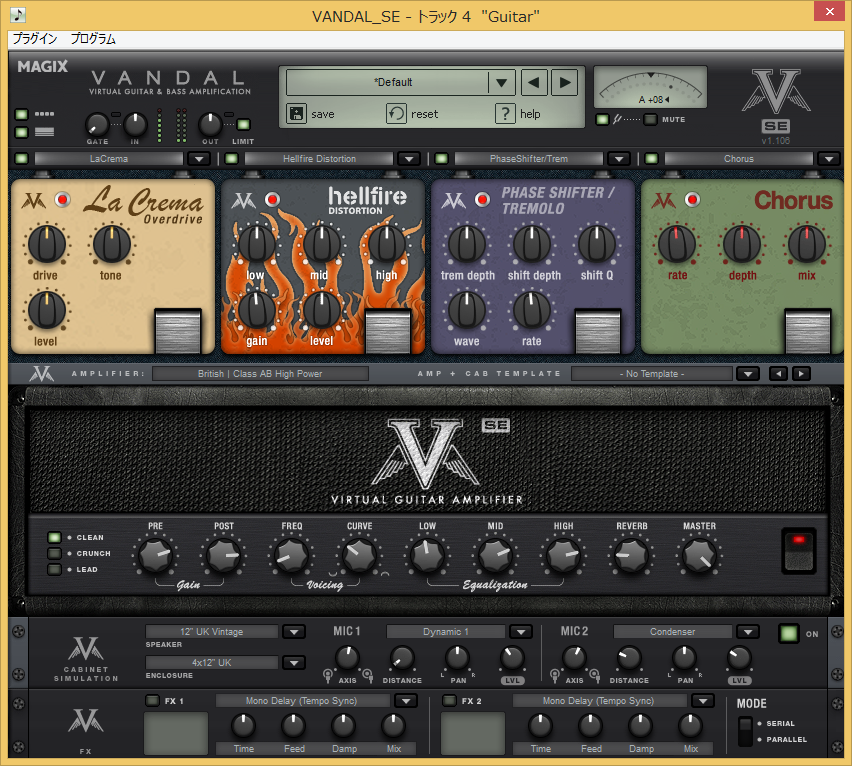Image resolution: width=852 pixels, height=766 pixels.
Task: Click the reset circular arrow icon
Action: [x=396, y=114]
